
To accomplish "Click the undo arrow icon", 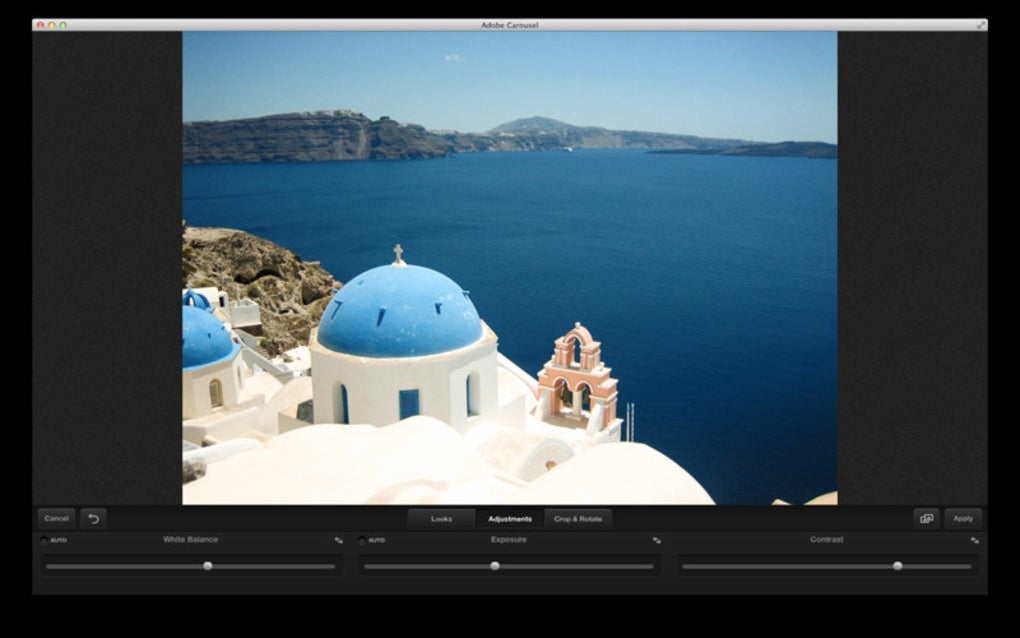I will 93,518.
